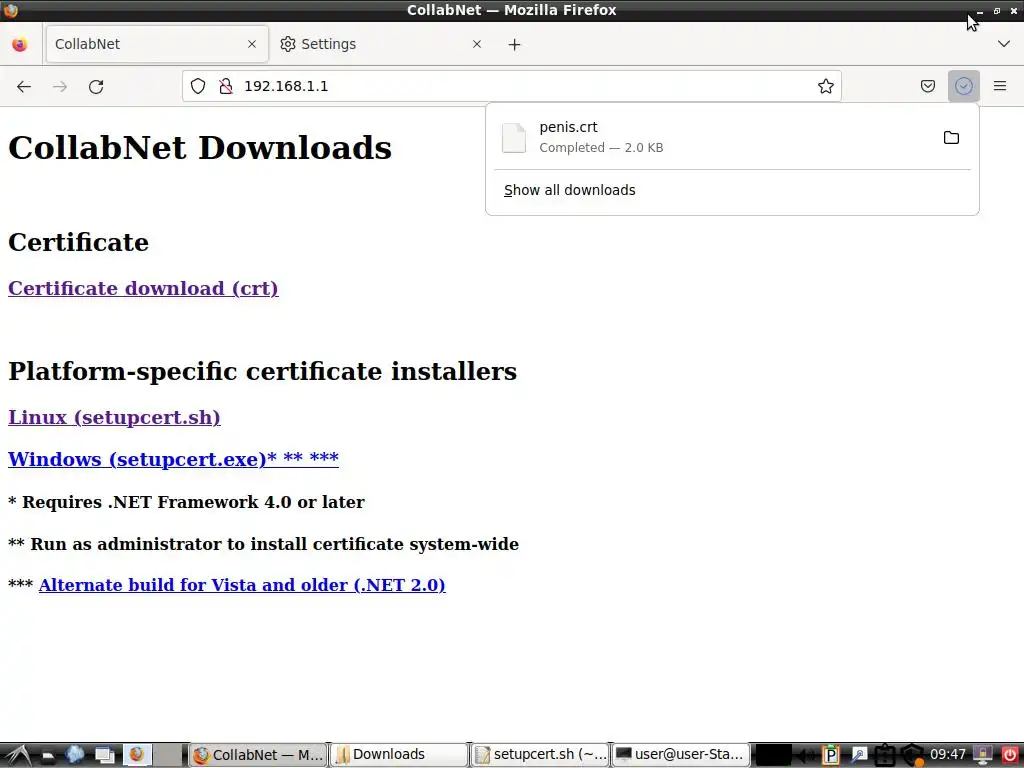This screenshot has height=768, width=1024.
Task: Click the penis.crt file icon in downloads panel
Action: (x=514, y=138)
